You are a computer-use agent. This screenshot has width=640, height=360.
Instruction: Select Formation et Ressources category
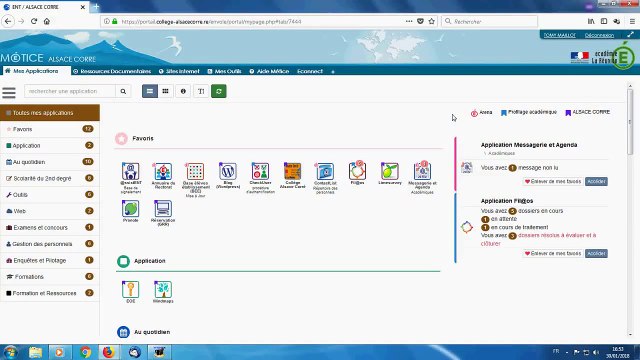tap(50, 293)
